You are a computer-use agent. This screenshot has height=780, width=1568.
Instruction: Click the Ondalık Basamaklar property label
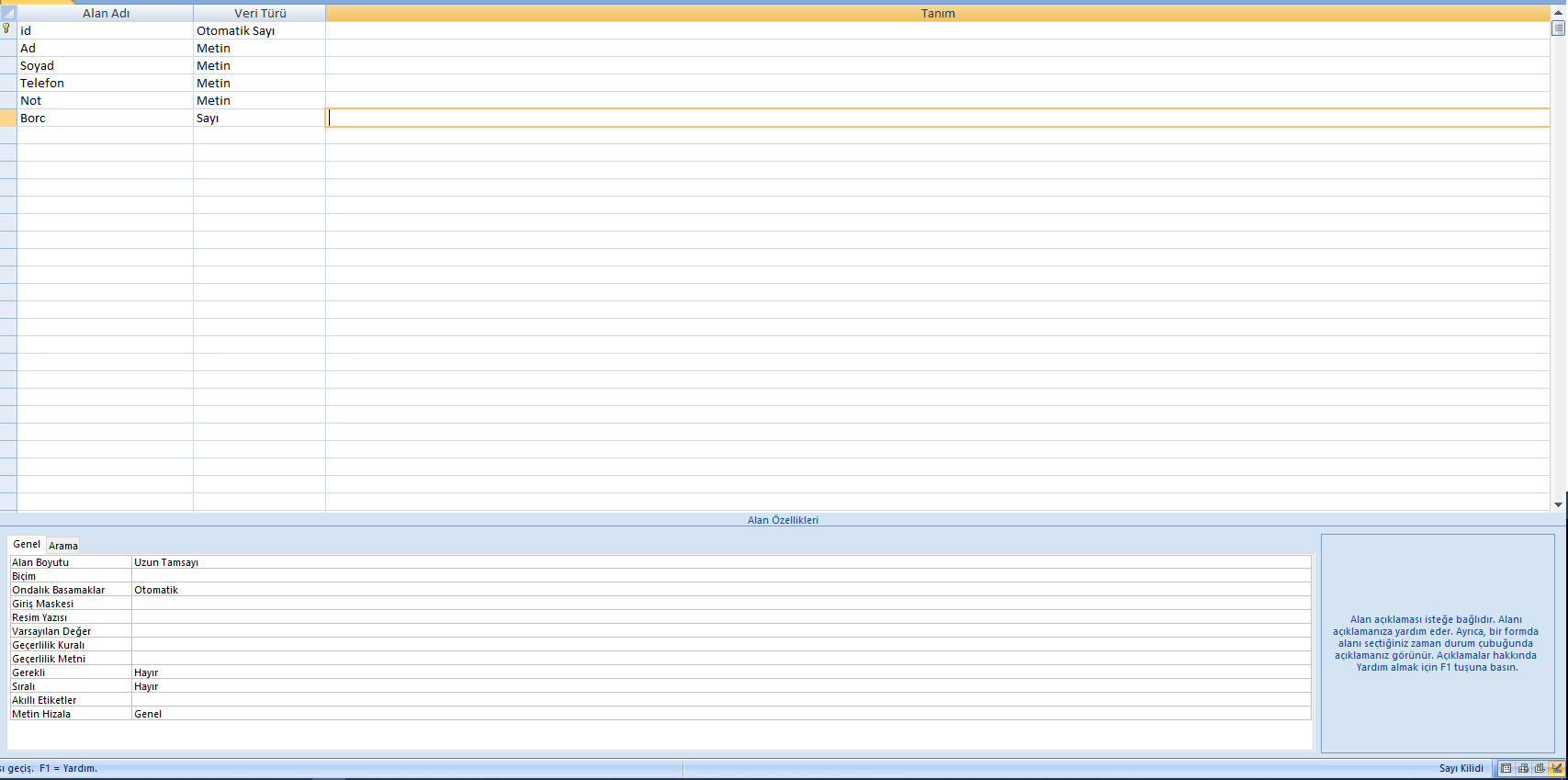tap(58, 590)
